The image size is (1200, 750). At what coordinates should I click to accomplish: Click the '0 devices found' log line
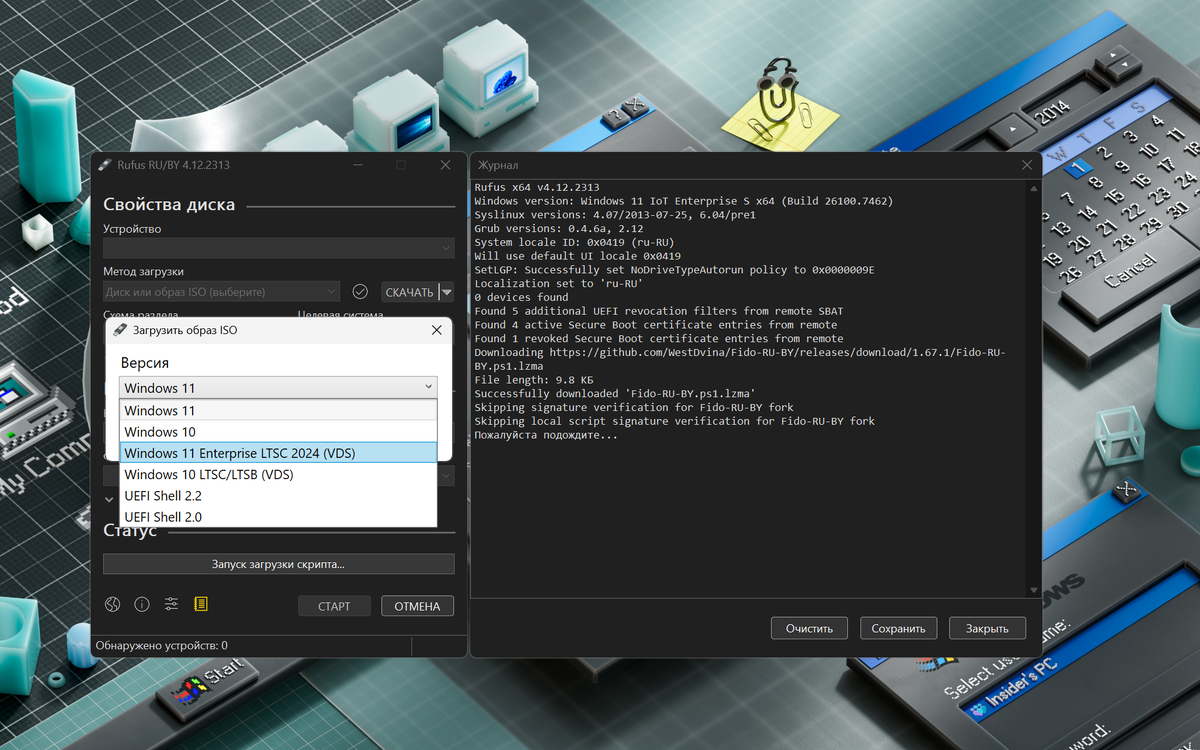tap(521, 297)
